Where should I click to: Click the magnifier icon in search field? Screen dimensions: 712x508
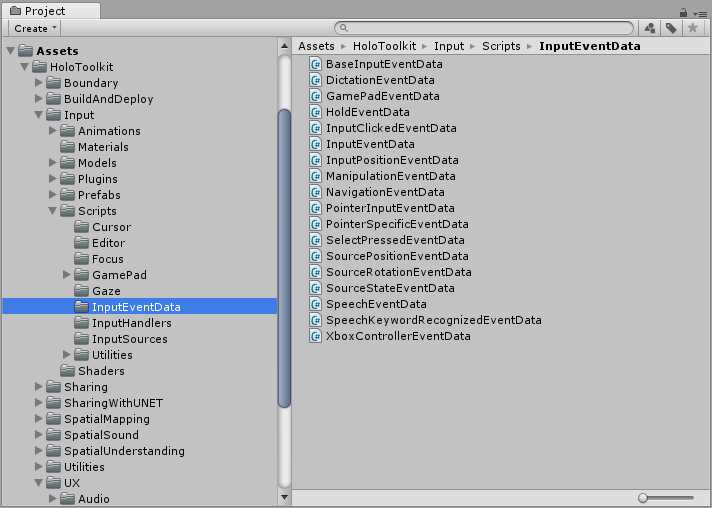click(x=344, y=28)
